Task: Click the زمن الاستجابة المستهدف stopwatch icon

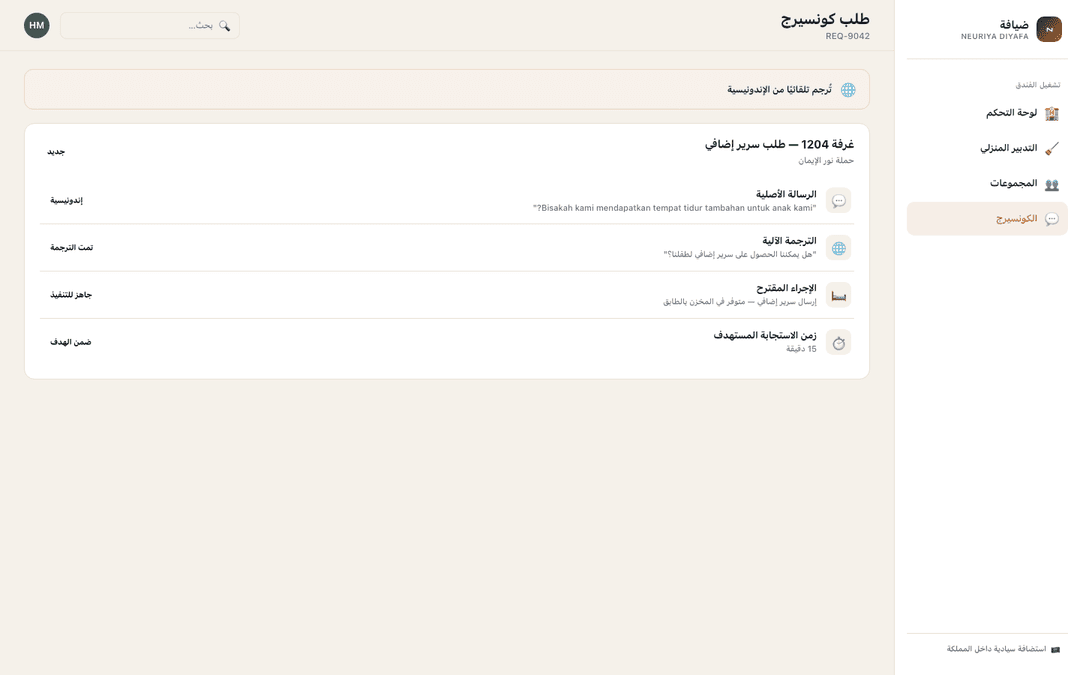Action: 838,342
